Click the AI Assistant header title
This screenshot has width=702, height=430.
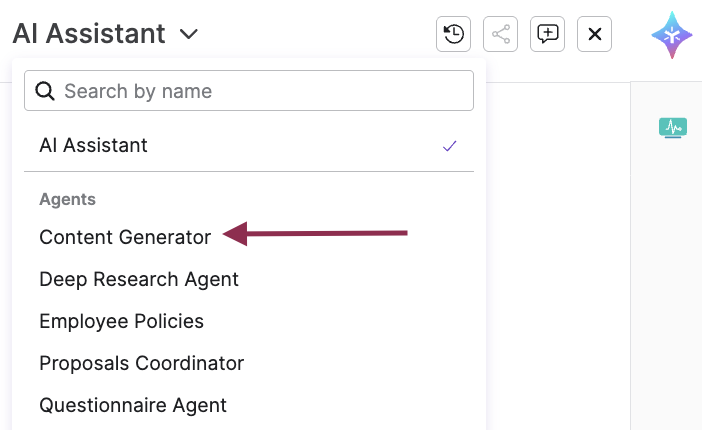tap(89, 34)
